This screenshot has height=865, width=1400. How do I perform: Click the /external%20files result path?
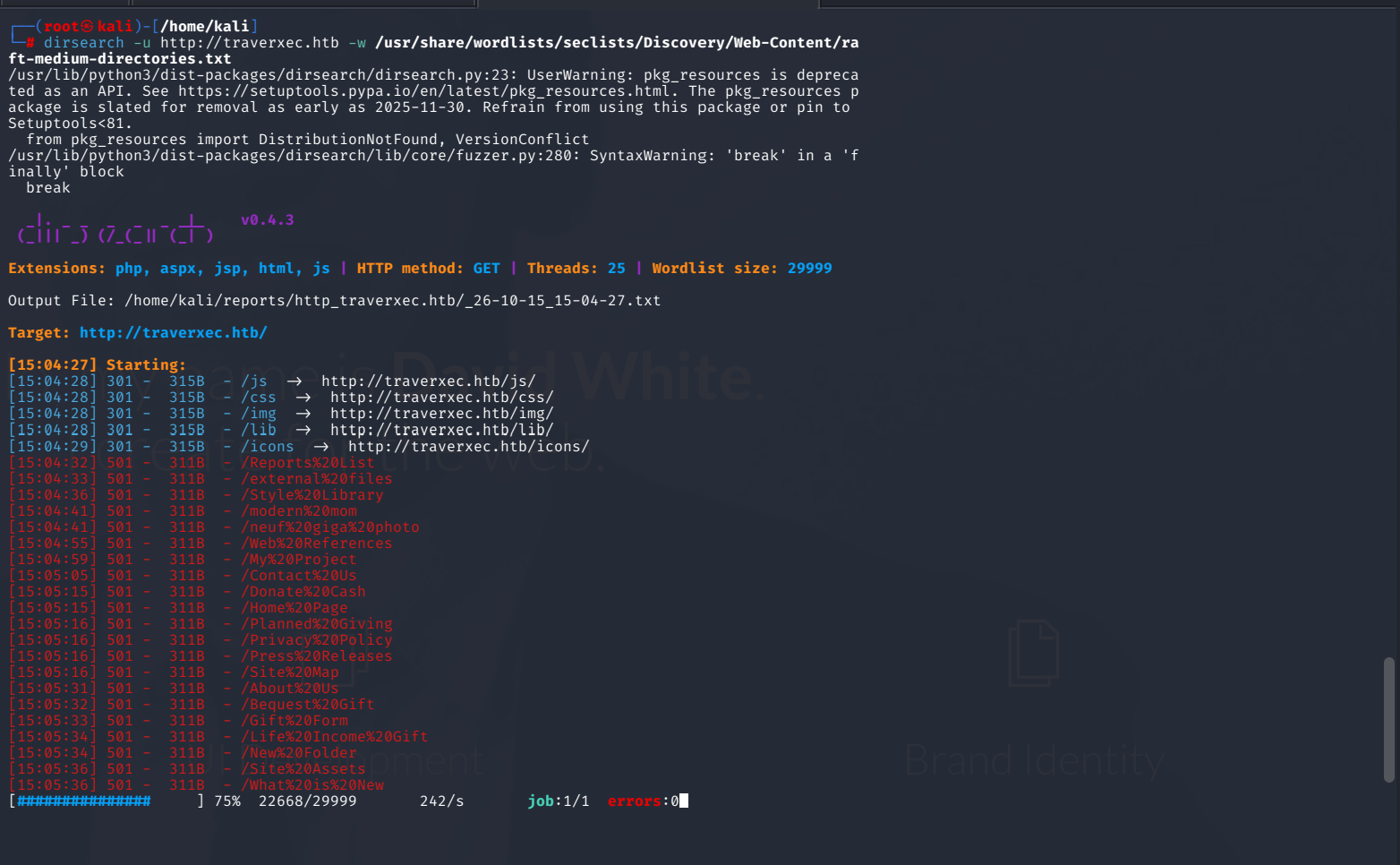317,479
